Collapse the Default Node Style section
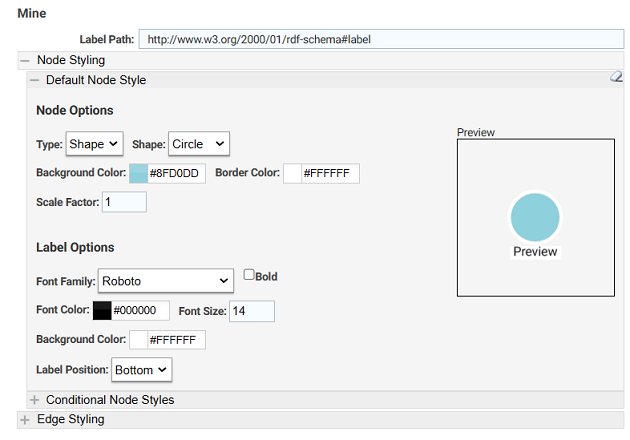Screen dimensions: 630x440 [35, 80]
